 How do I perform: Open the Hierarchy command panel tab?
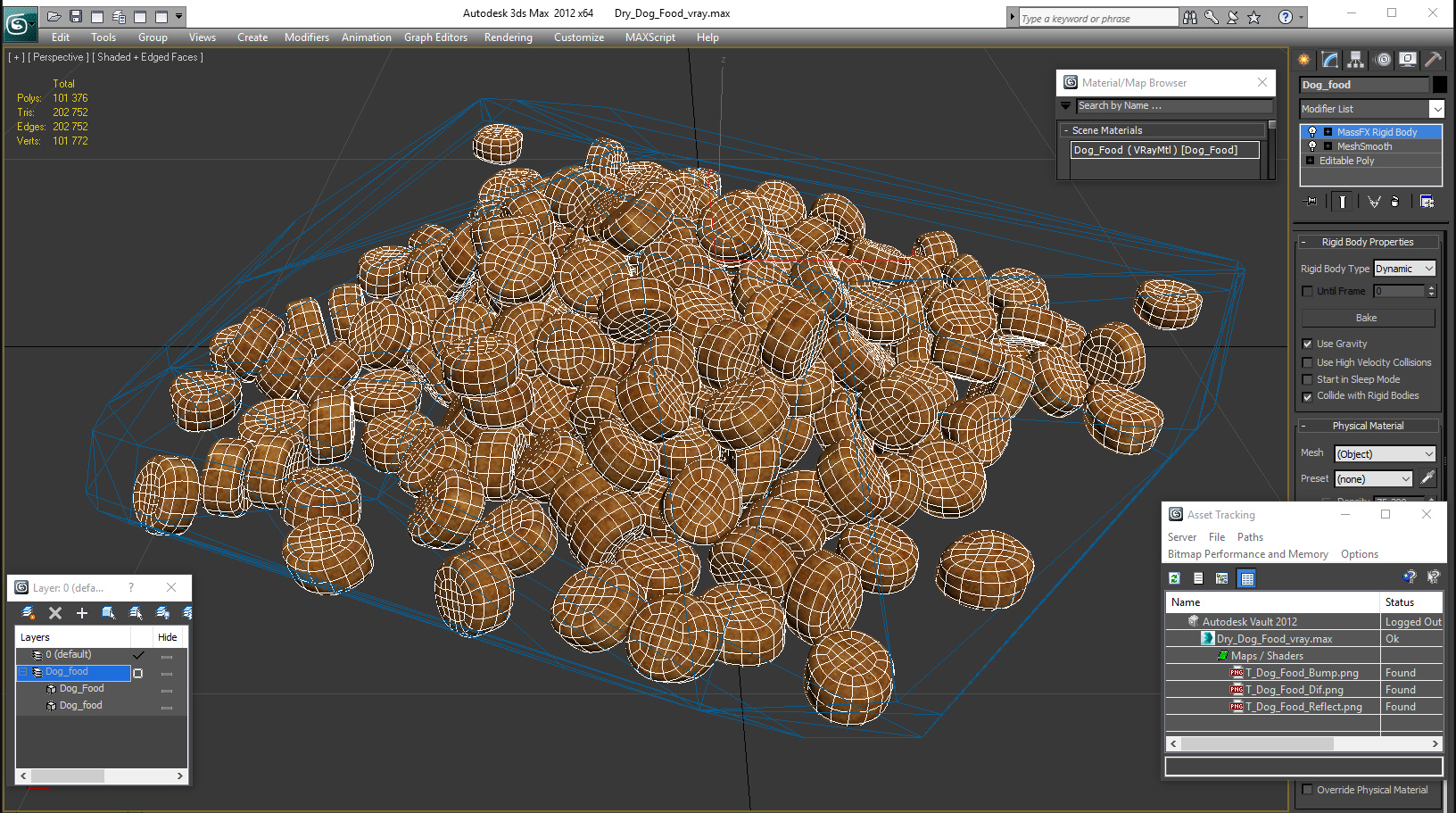(x=1356, y=60)
